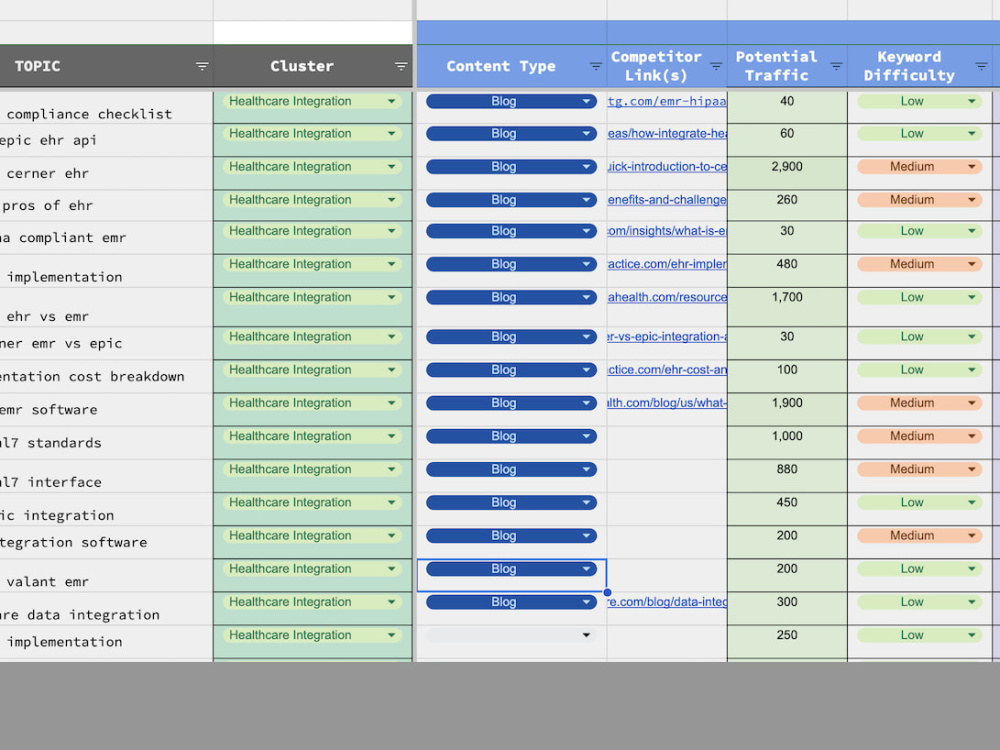Select the Potential Traffic column header

(x=787, y=66)
